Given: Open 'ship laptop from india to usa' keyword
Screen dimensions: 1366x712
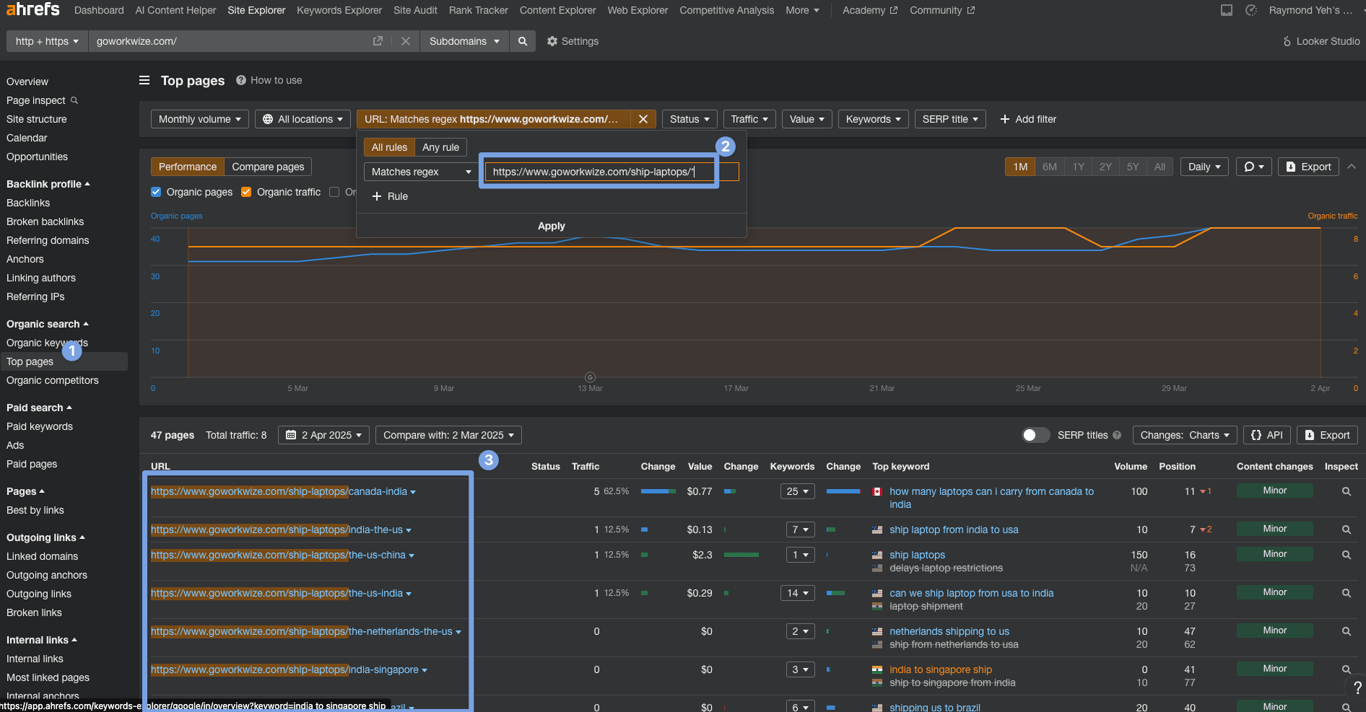Looking at the screenshot, I should click(954, 530).
